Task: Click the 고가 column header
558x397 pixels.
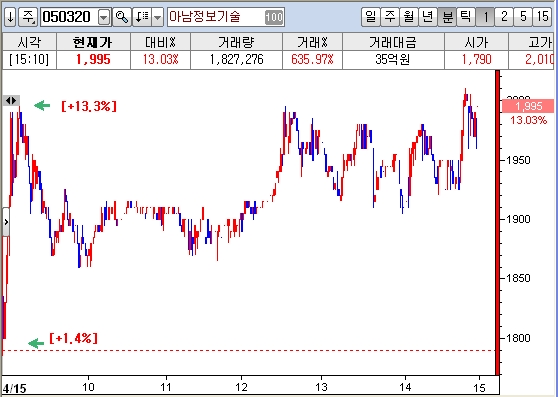Action: (531, 42)
